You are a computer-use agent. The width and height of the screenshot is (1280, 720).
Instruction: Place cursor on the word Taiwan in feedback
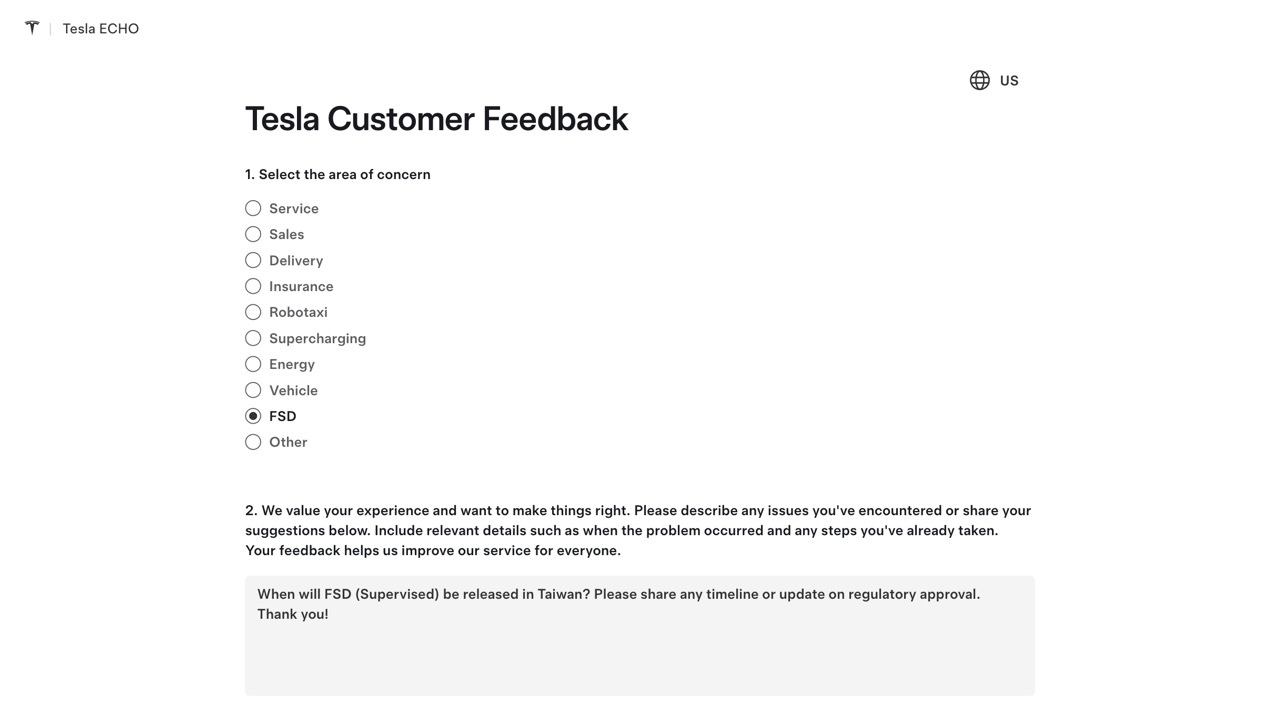pyautogui.click(x=563, y=594)
